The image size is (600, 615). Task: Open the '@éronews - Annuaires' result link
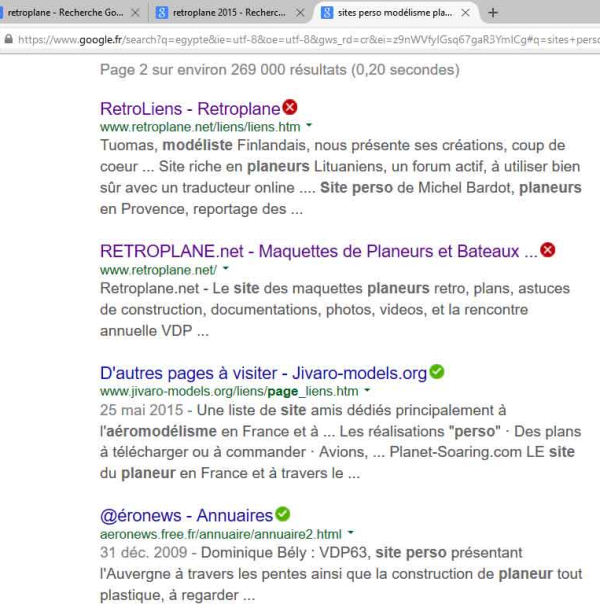pos(186,515)
